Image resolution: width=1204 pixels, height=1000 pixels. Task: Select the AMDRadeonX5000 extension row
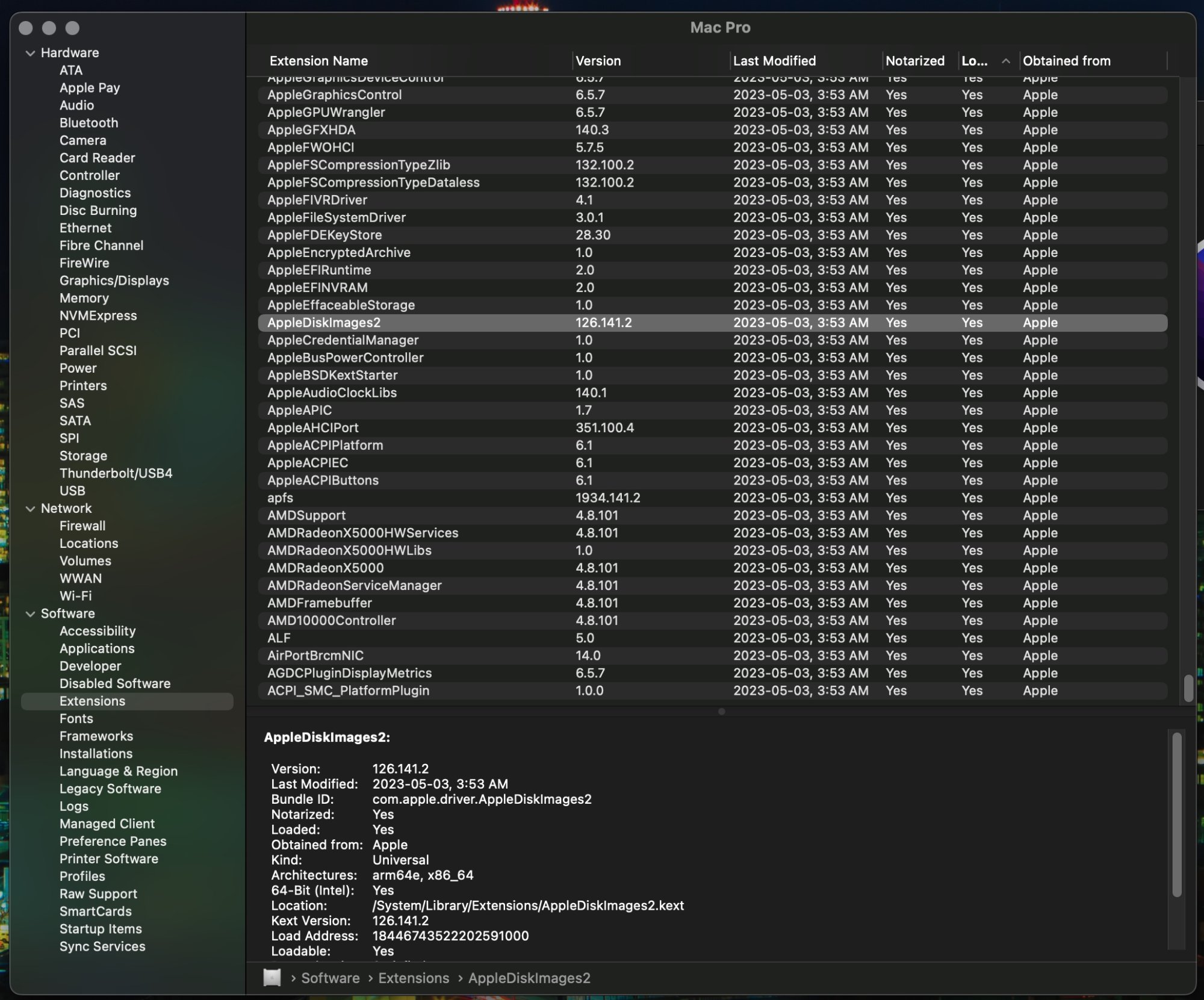(326, 568)
